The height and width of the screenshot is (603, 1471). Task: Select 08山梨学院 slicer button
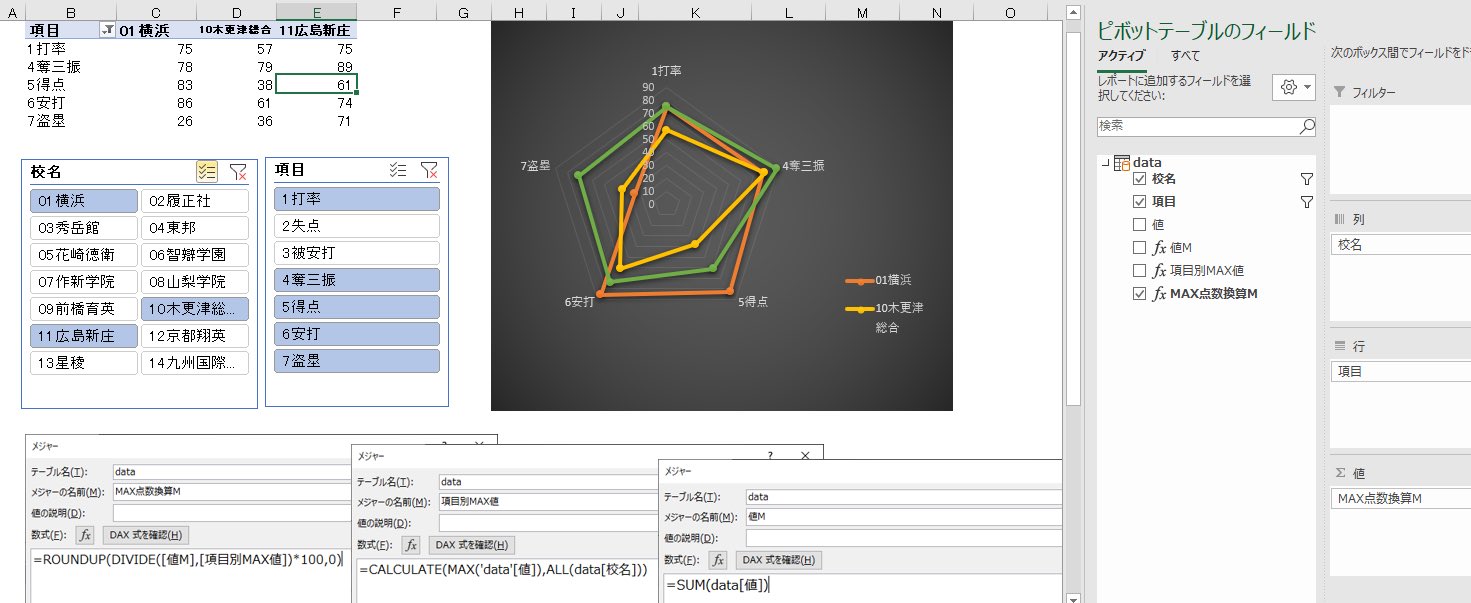point(194,282)
